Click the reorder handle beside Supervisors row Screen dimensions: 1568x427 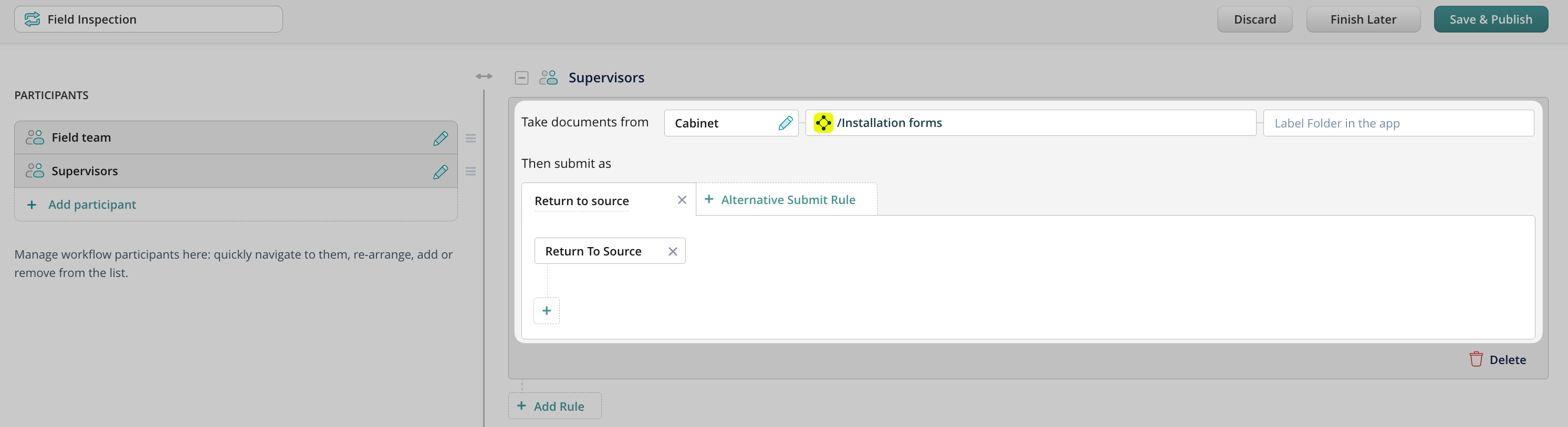[x=471, y=172]
